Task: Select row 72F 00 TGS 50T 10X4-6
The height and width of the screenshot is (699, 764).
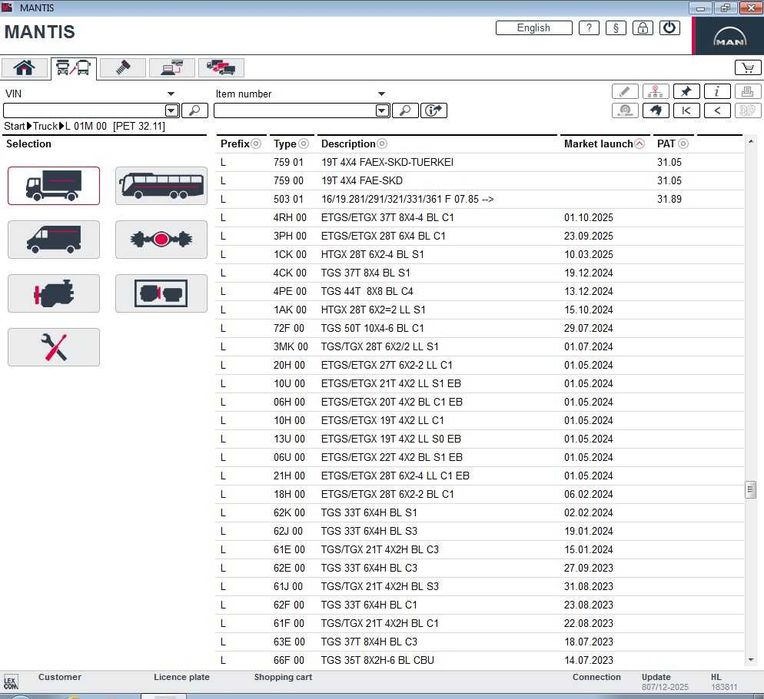Action: [480, 328]
